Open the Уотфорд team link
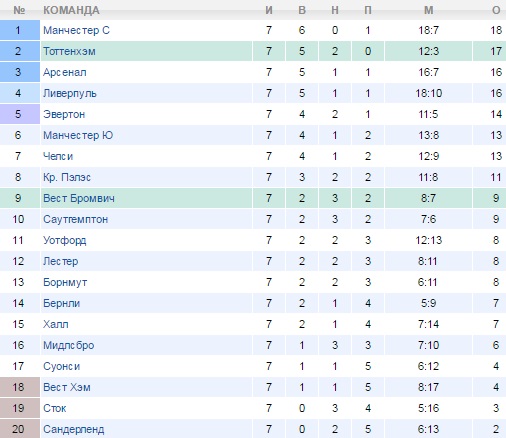Viewport: 506px width, 438px height. tap(65, 240)
